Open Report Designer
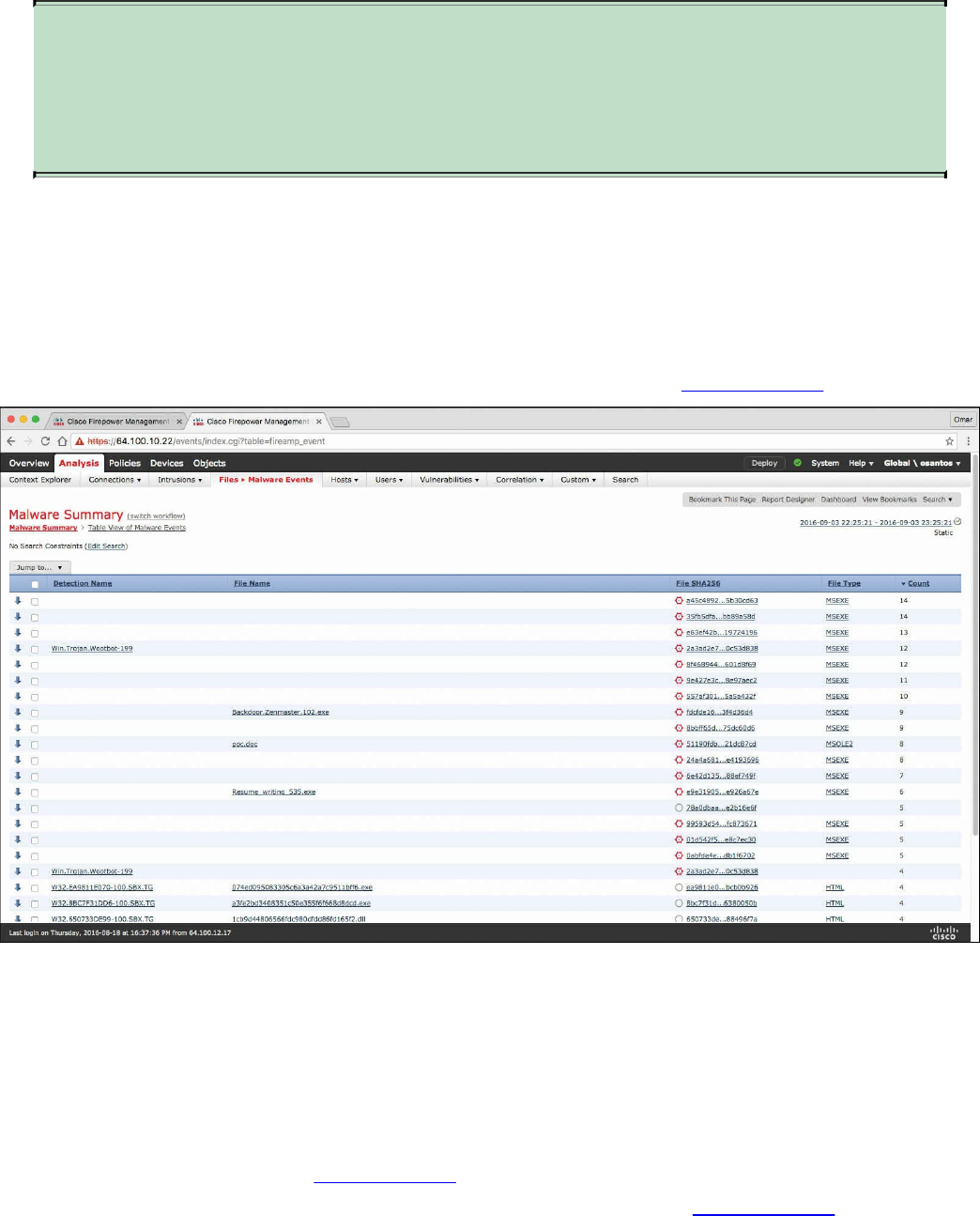The height and width of the screenshot is (1216, 980). coord(789,500)
